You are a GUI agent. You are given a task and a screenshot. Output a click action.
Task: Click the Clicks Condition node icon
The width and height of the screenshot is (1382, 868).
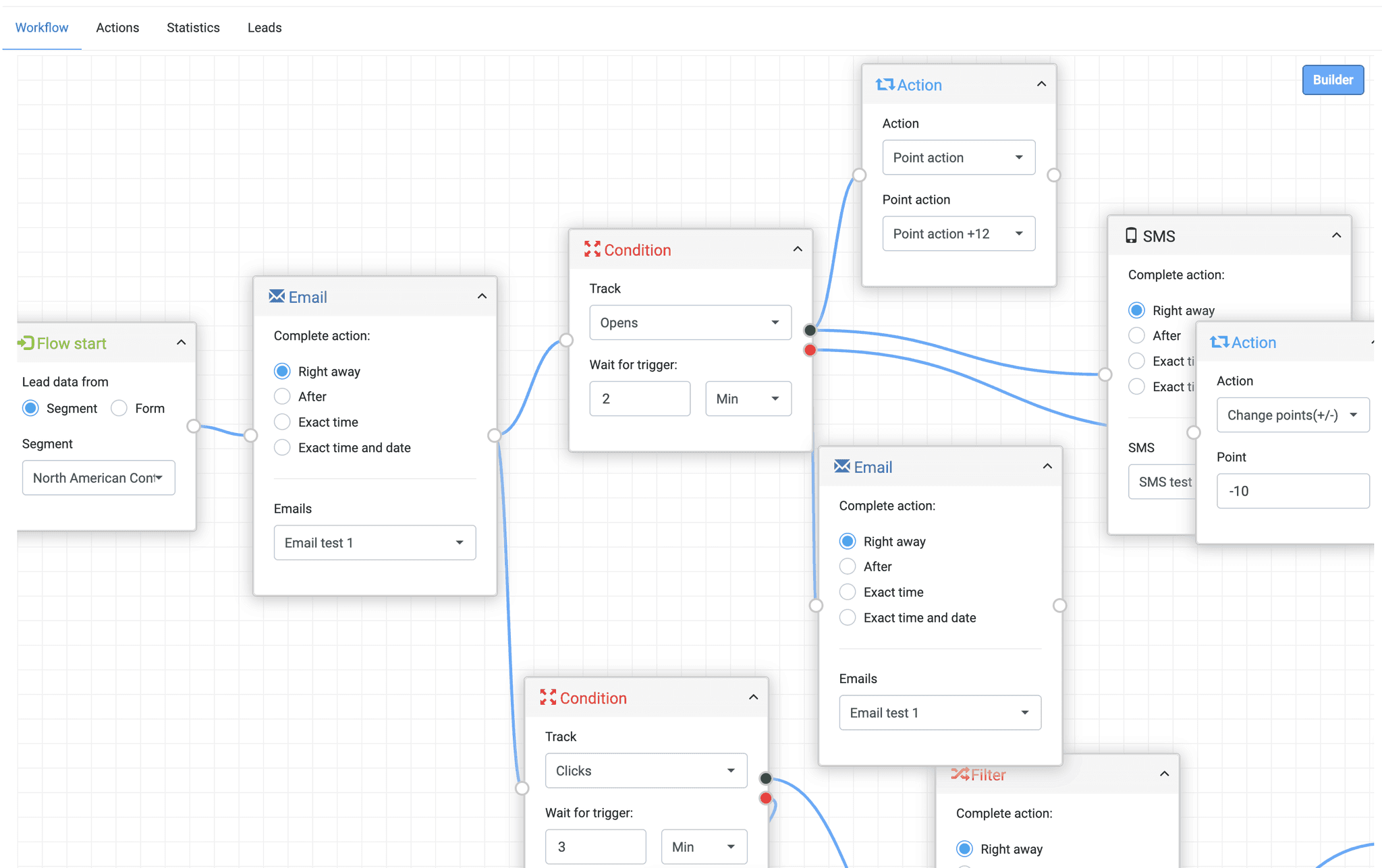pyautogui.click(x=548, y=697)
